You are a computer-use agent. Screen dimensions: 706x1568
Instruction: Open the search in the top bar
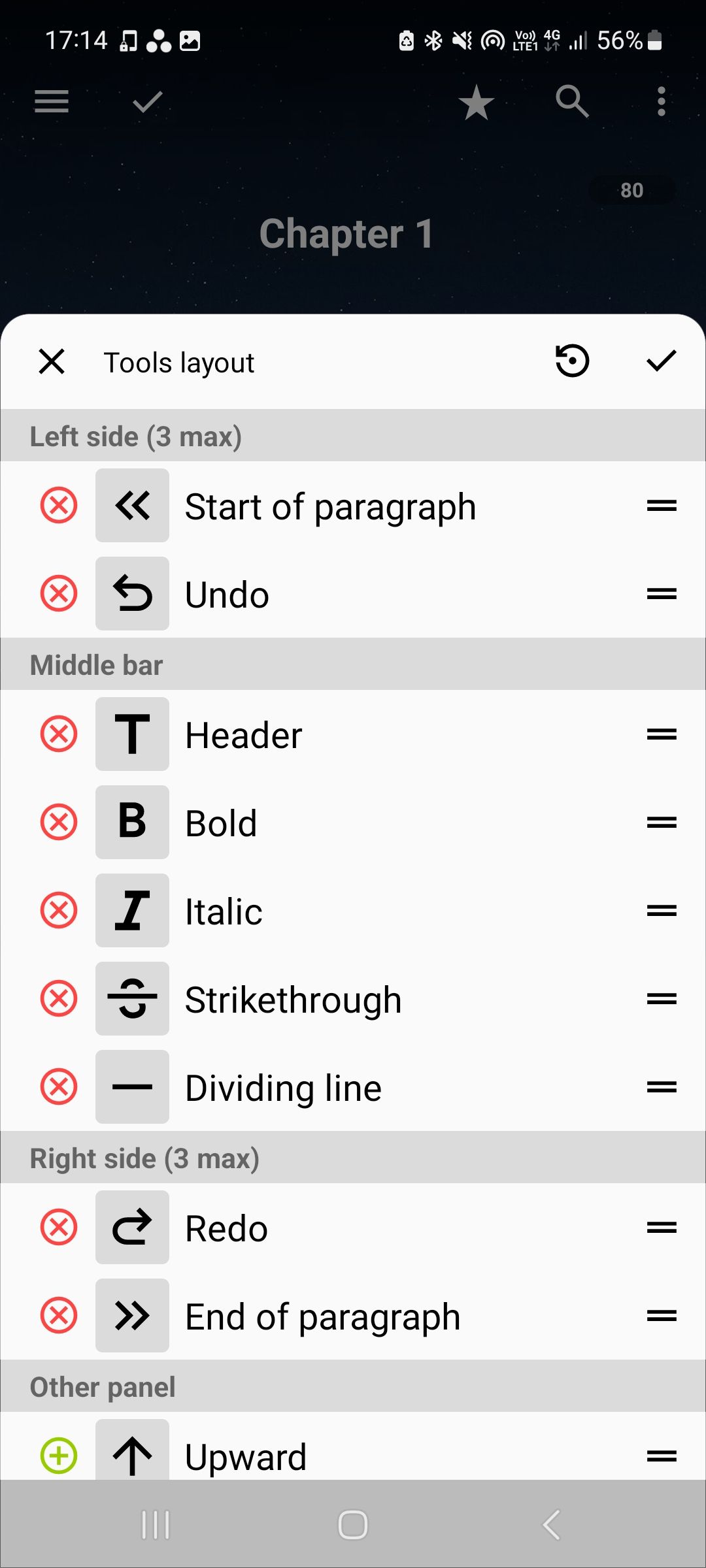[572, 102]
